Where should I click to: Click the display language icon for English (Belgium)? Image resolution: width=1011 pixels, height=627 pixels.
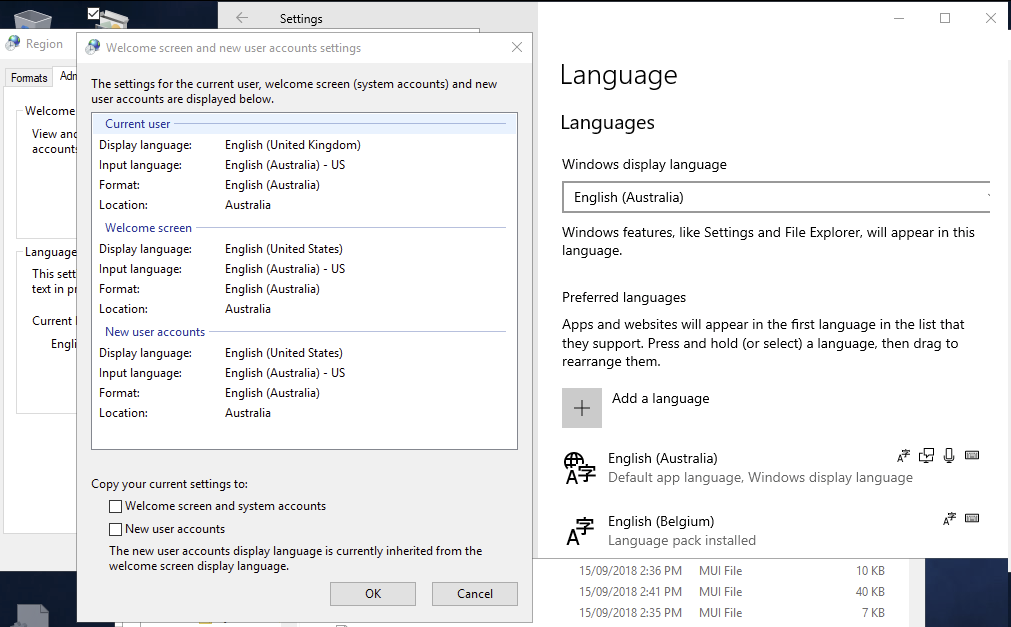(x=949, y=519)
